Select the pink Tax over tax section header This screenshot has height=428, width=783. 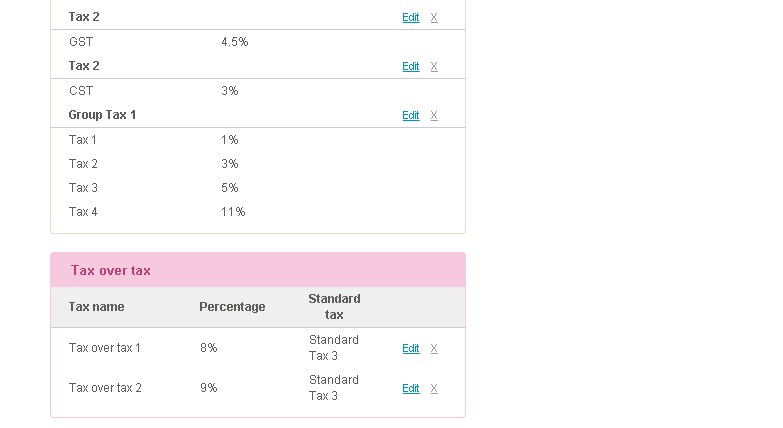(258, 270)
